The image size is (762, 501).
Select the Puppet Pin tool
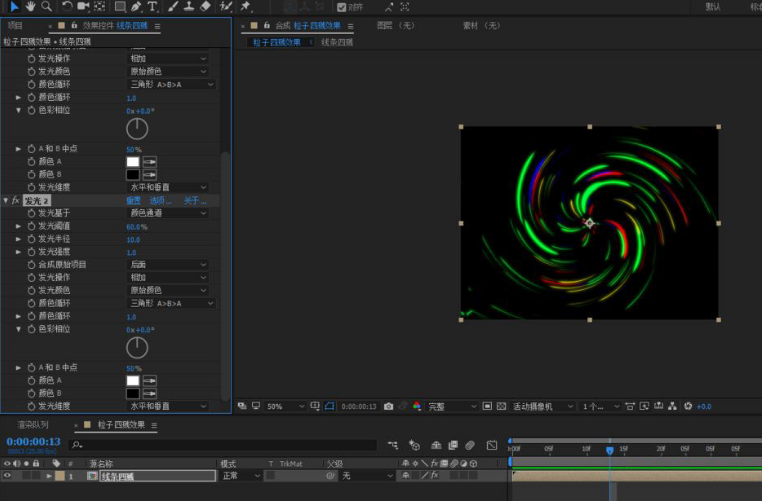[x=245, y=6]
